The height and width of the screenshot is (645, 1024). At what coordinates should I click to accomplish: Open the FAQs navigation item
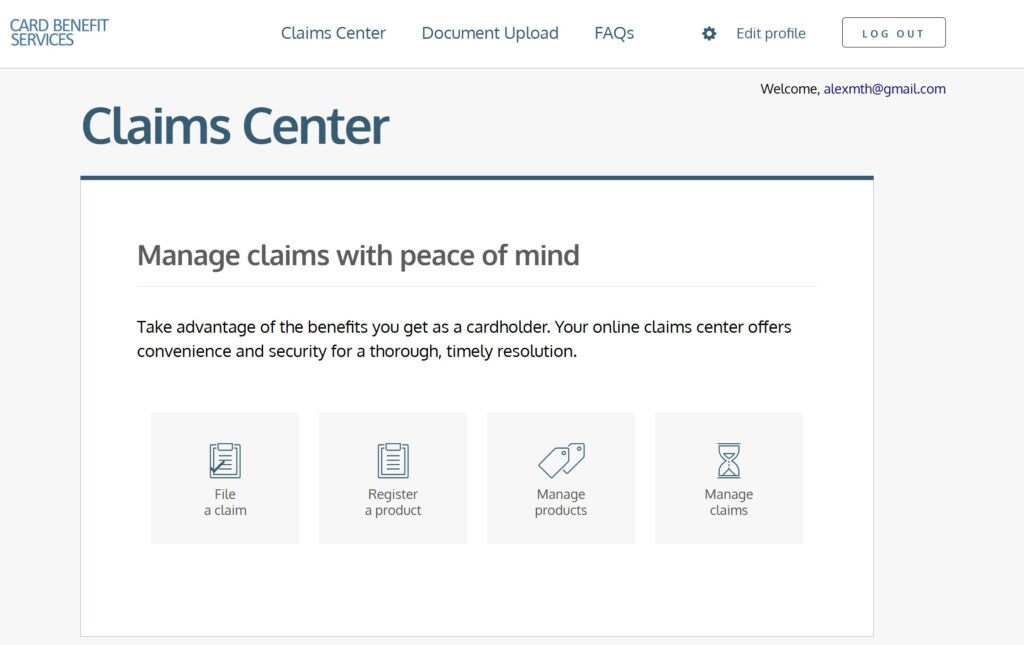[x=614, y=33]
